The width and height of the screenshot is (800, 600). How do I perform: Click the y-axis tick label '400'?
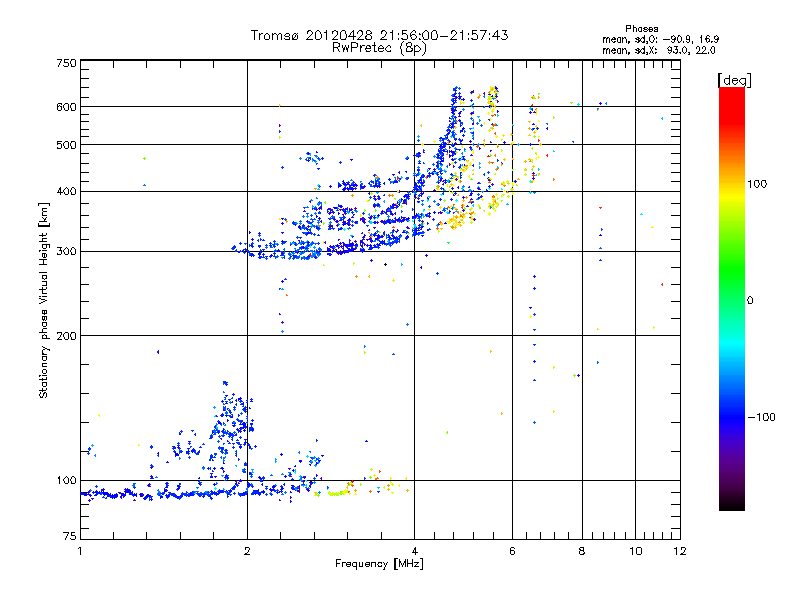[x=66, y=192]
